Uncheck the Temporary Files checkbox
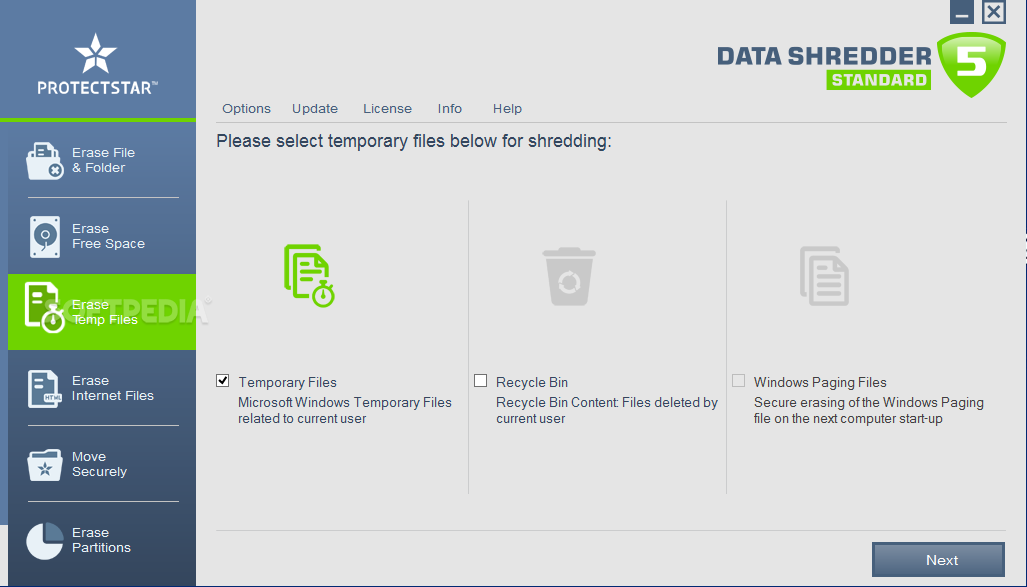Screen dimensions: 1027x587 (223, 381)
